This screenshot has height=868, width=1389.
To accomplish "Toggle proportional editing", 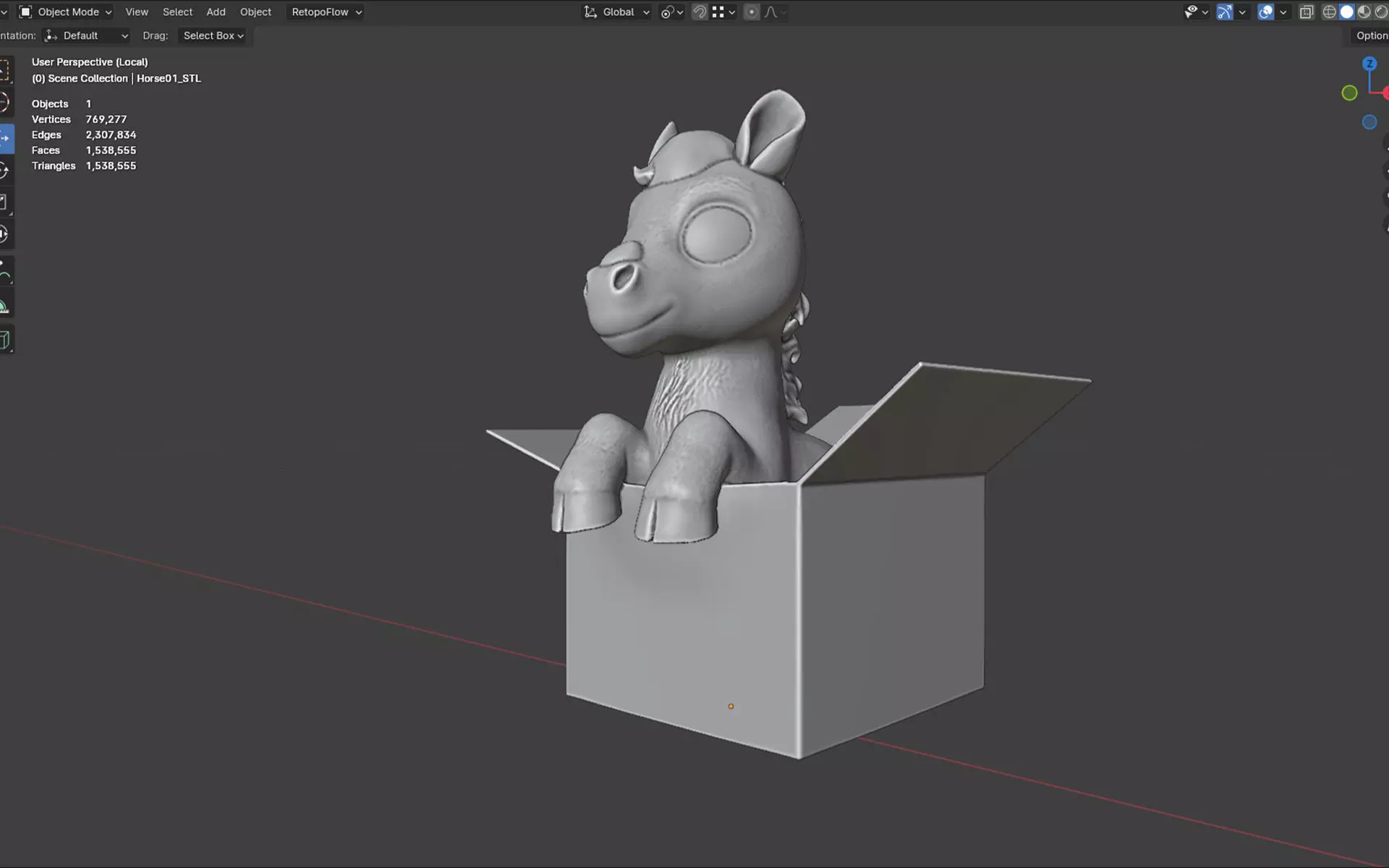I will (x=752, y=12).
